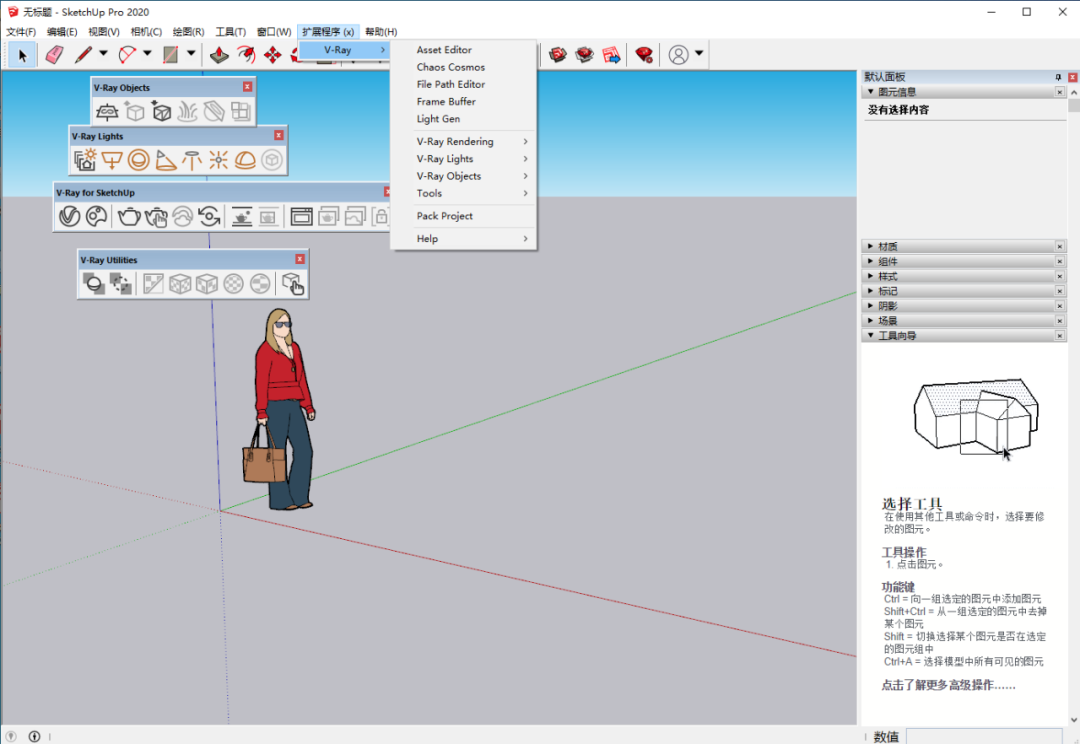Create a V-Ray Dome Light
The width and height of the screenshot is (1080, 744).
(x=245, y=160)
